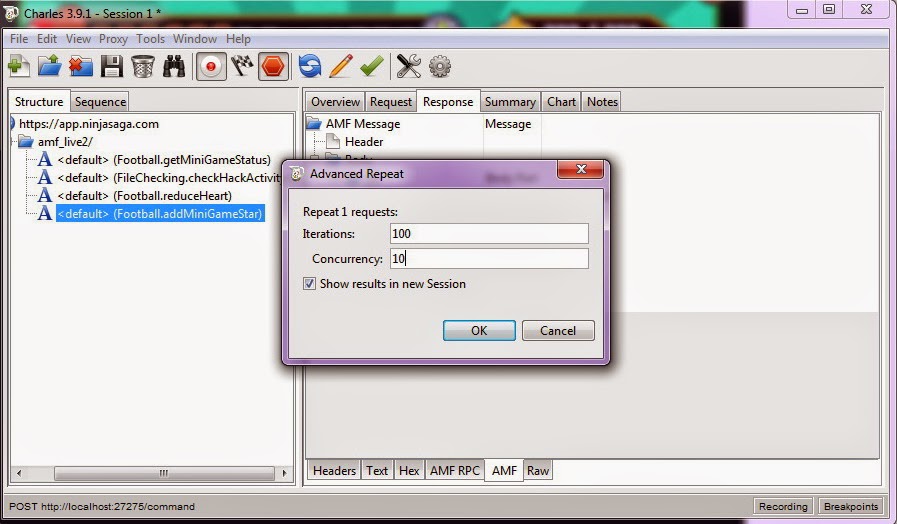Uncheck Show results in new Session
The width and height of the screenshot is (897, 524).
point(309,283)
